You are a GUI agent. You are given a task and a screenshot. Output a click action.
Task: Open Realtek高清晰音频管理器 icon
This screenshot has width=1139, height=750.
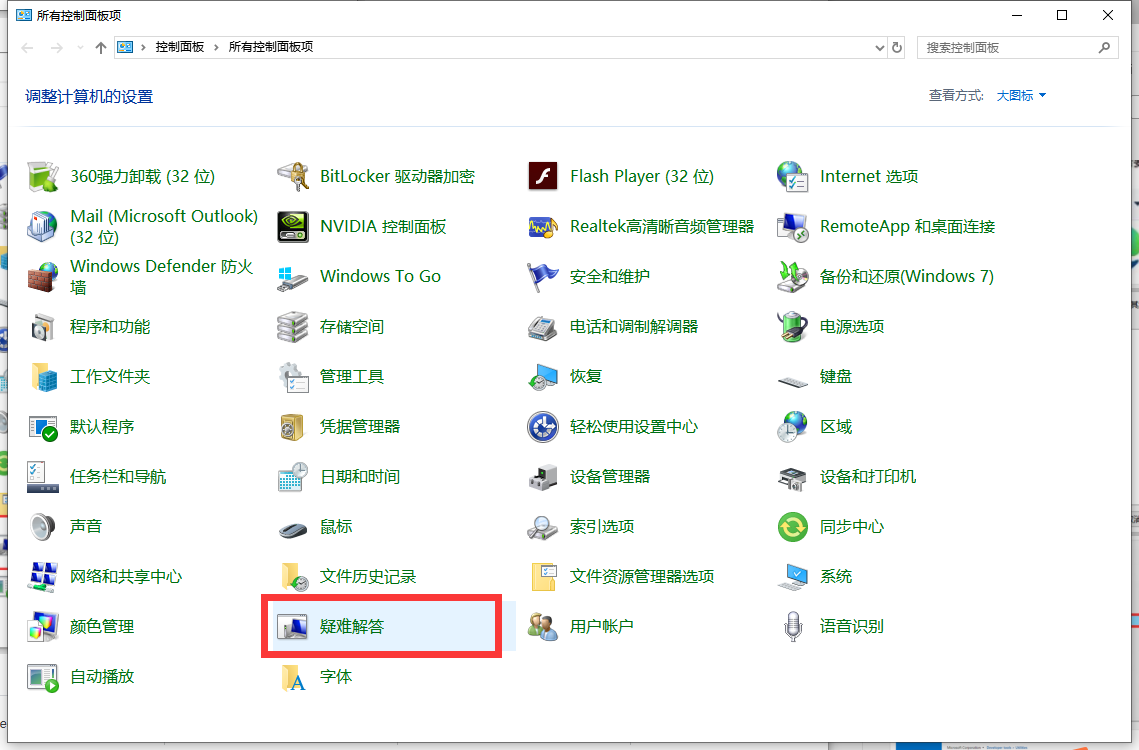543,227
